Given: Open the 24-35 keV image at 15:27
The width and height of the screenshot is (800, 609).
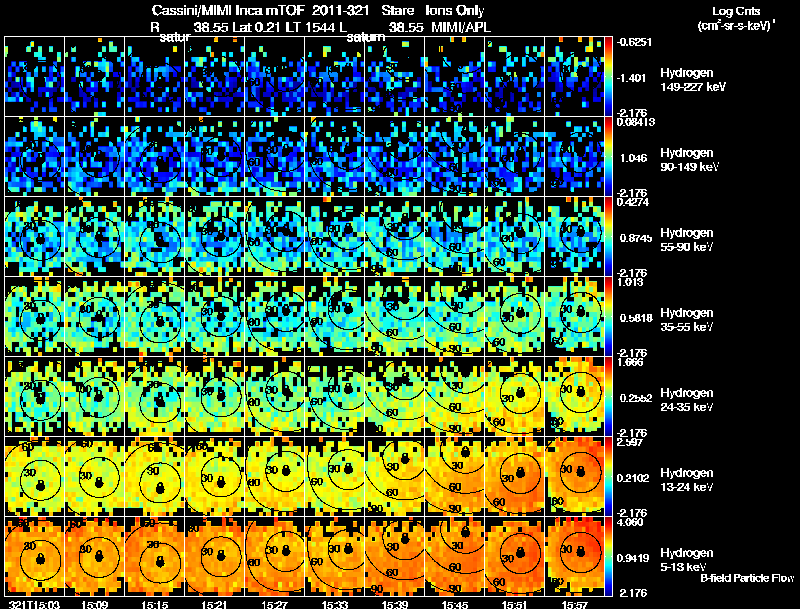Looking at the screenshot, I should coord(274,397).
